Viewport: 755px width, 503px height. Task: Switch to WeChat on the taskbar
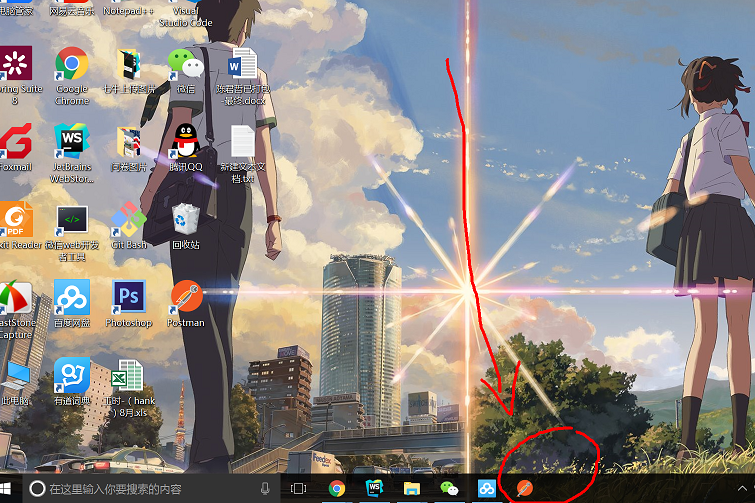click(449, 489)
